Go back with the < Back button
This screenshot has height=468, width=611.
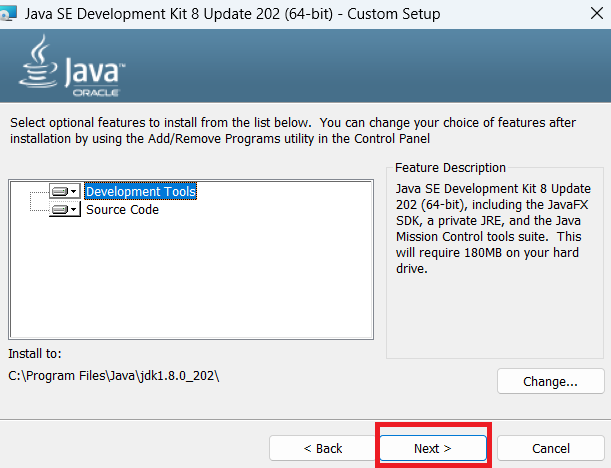coord(323,448)
